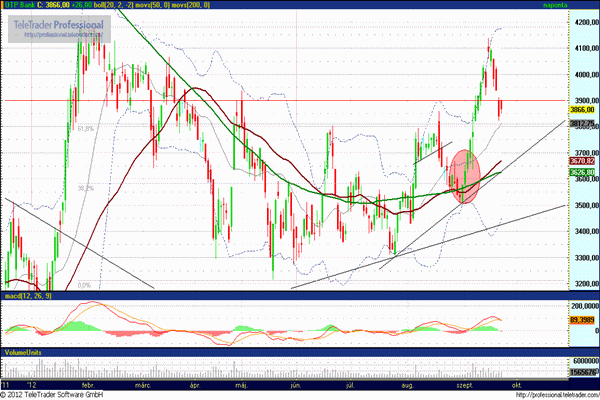Click the 3626,80 green price tag

coord(583,173)
